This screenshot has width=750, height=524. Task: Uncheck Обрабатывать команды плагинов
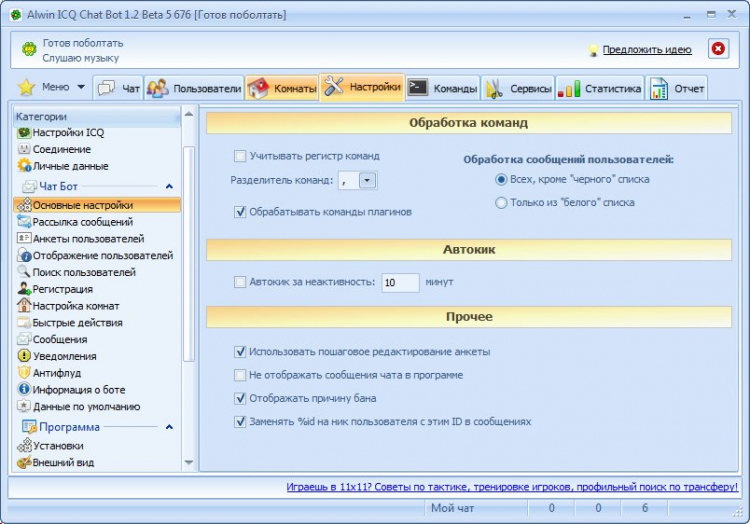click(240, 212)
